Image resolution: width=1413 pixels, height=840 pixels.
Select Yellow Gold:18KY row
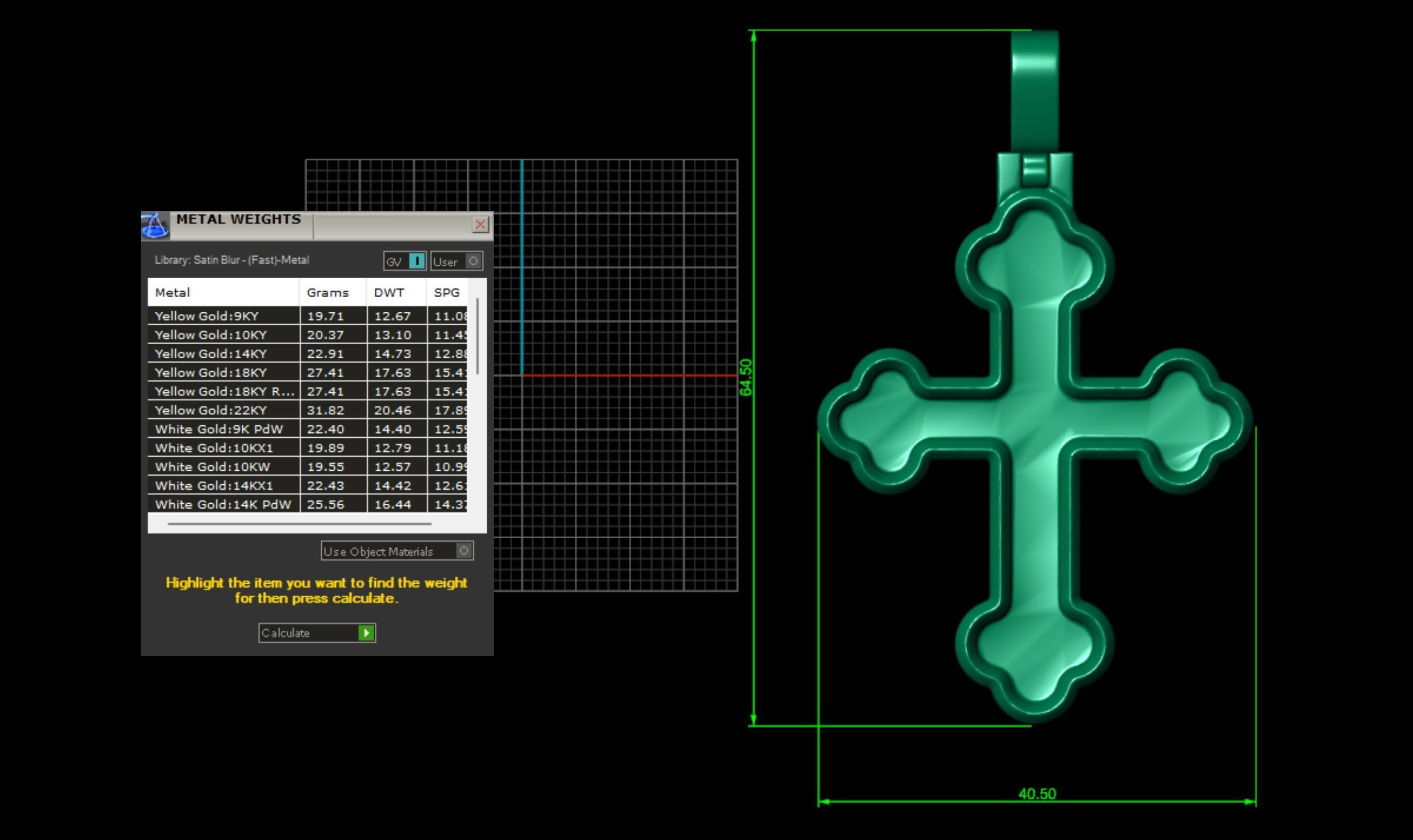tap(308, 372)
